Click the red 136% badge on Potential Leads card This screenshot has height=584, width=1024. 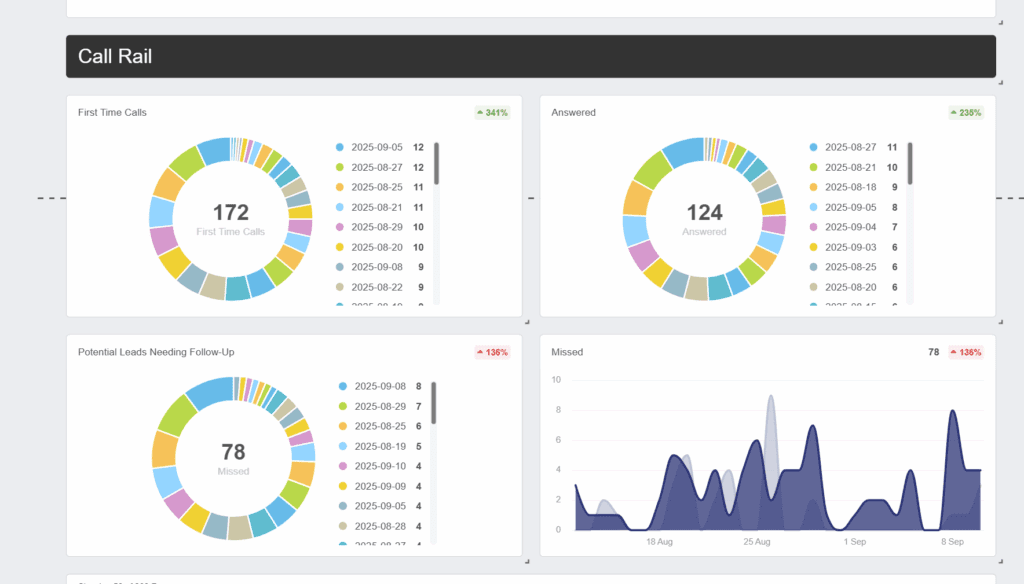492,352
